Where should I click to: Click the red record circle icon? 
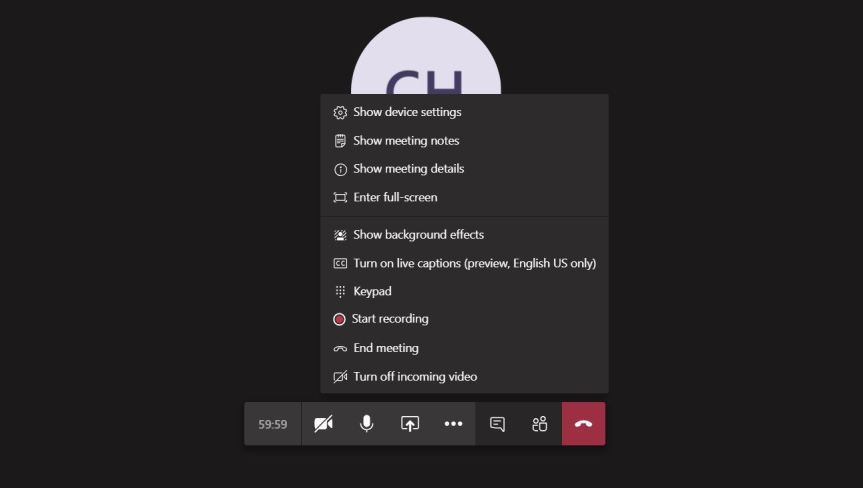(x=339, y=319)
